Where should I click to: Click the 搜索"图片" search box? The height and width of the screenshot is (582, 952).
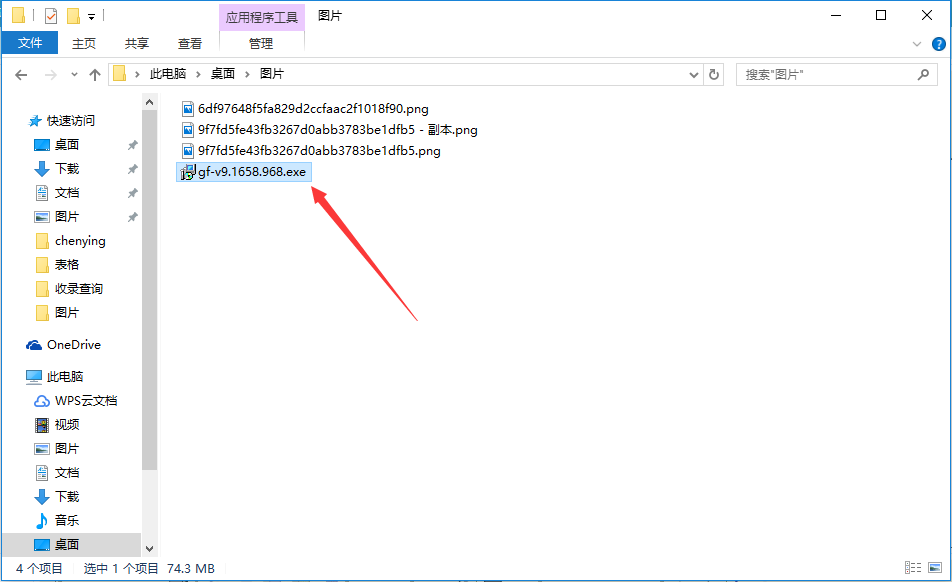tap(825, 75)
